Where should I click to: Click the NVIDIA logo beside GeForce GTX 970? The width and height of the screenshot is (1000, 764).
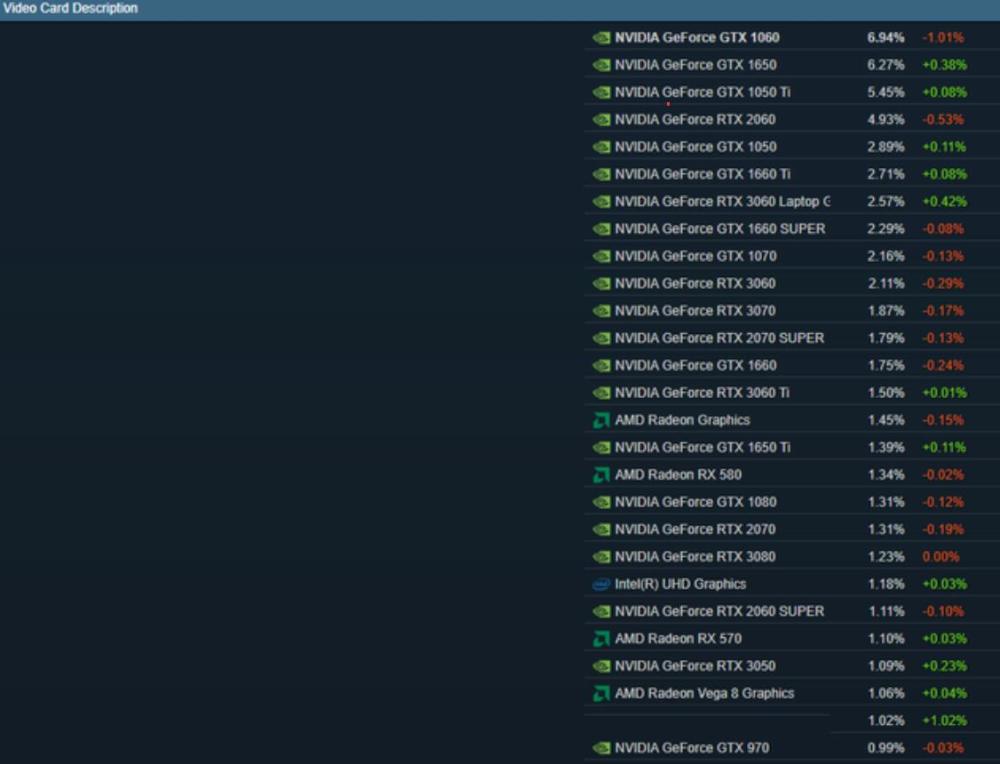601,748
